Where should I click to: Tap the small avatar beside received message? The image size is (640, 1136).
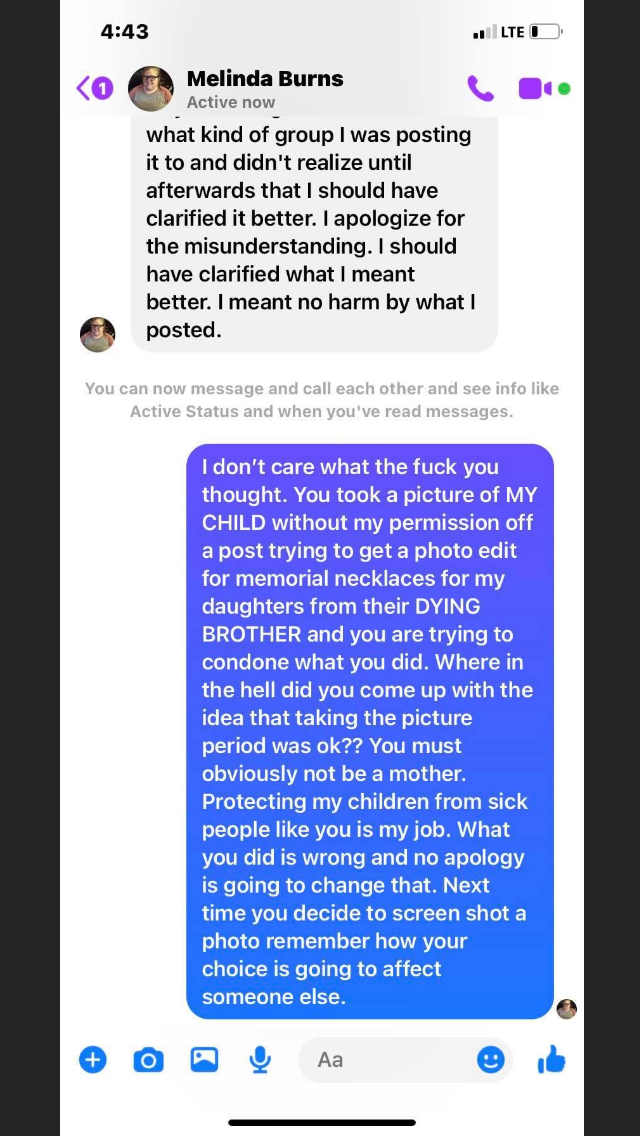click(97, 335)
